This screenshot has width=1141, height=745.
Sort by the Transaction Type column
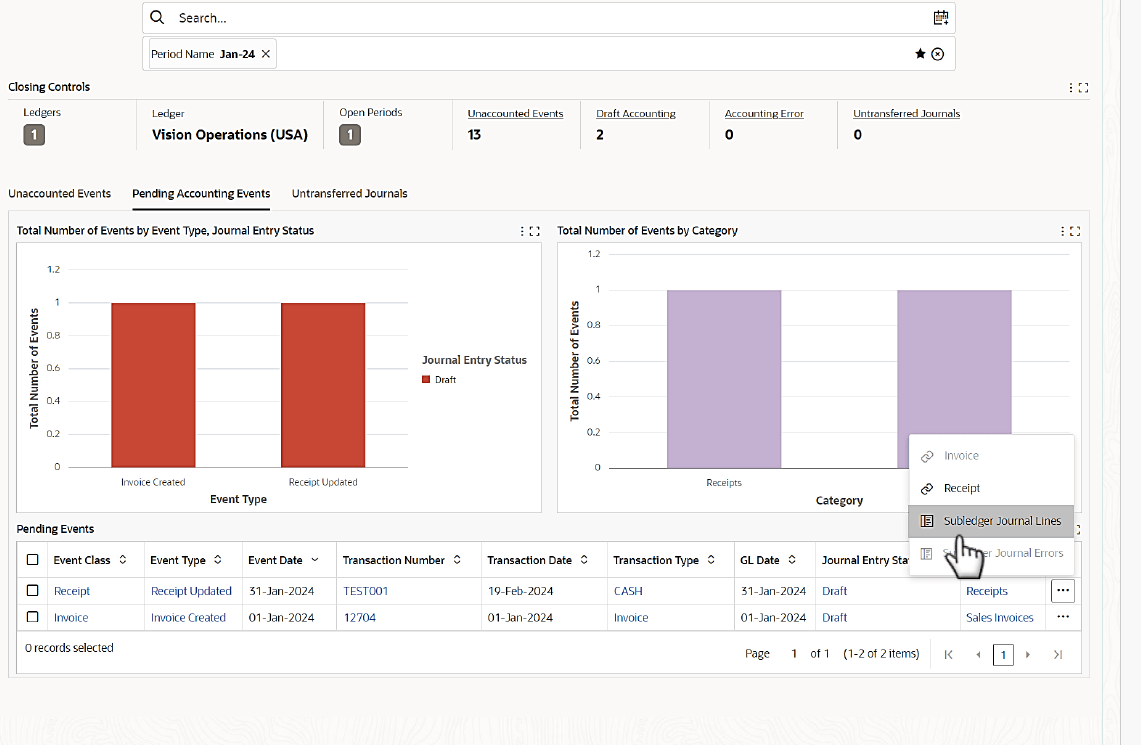[711, 559]
